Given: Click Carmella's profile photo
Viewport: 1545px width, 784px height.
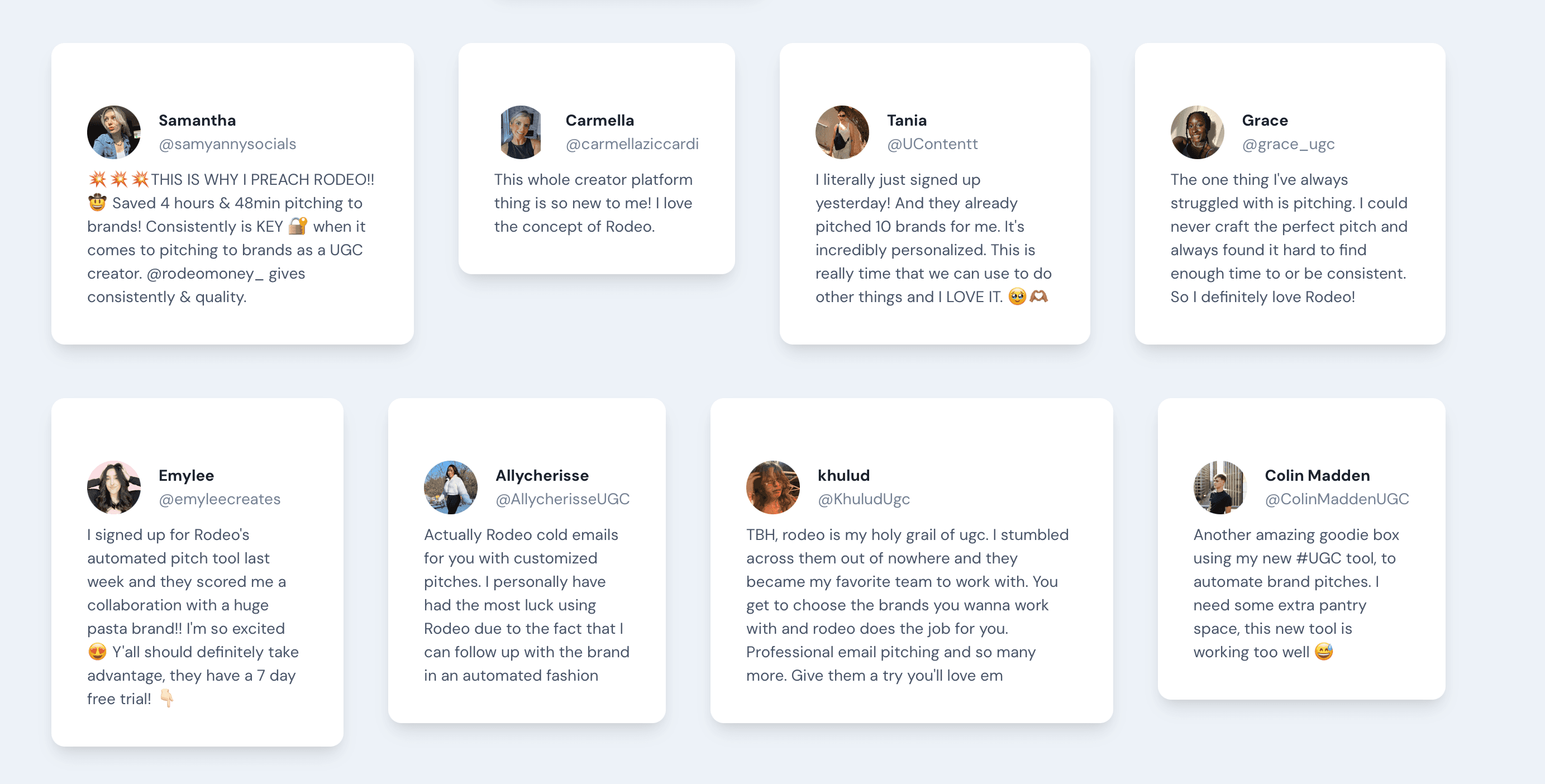Looking at the screenshot, I should (x=521, y=132).
